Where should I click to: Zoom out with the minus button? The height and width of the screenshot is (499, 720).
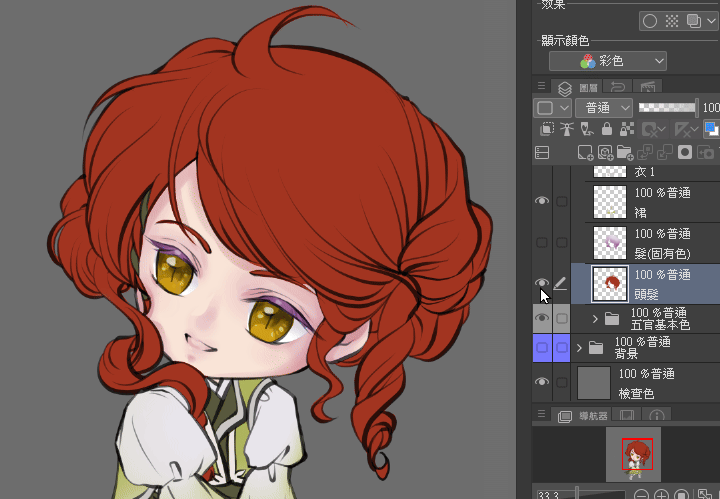pyautogui.click(x=641, y=495)
